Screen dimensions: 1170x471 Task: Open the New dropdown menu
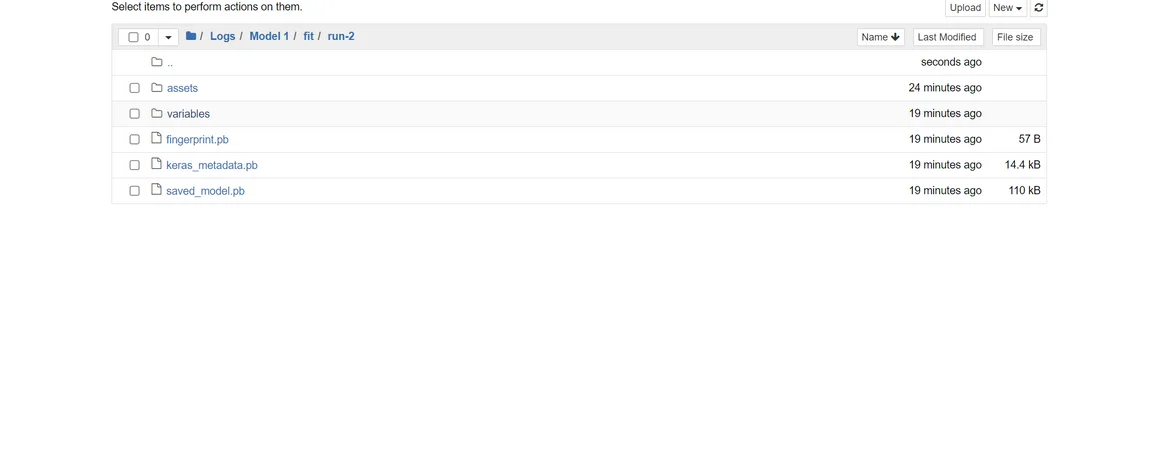[1007, 8]
